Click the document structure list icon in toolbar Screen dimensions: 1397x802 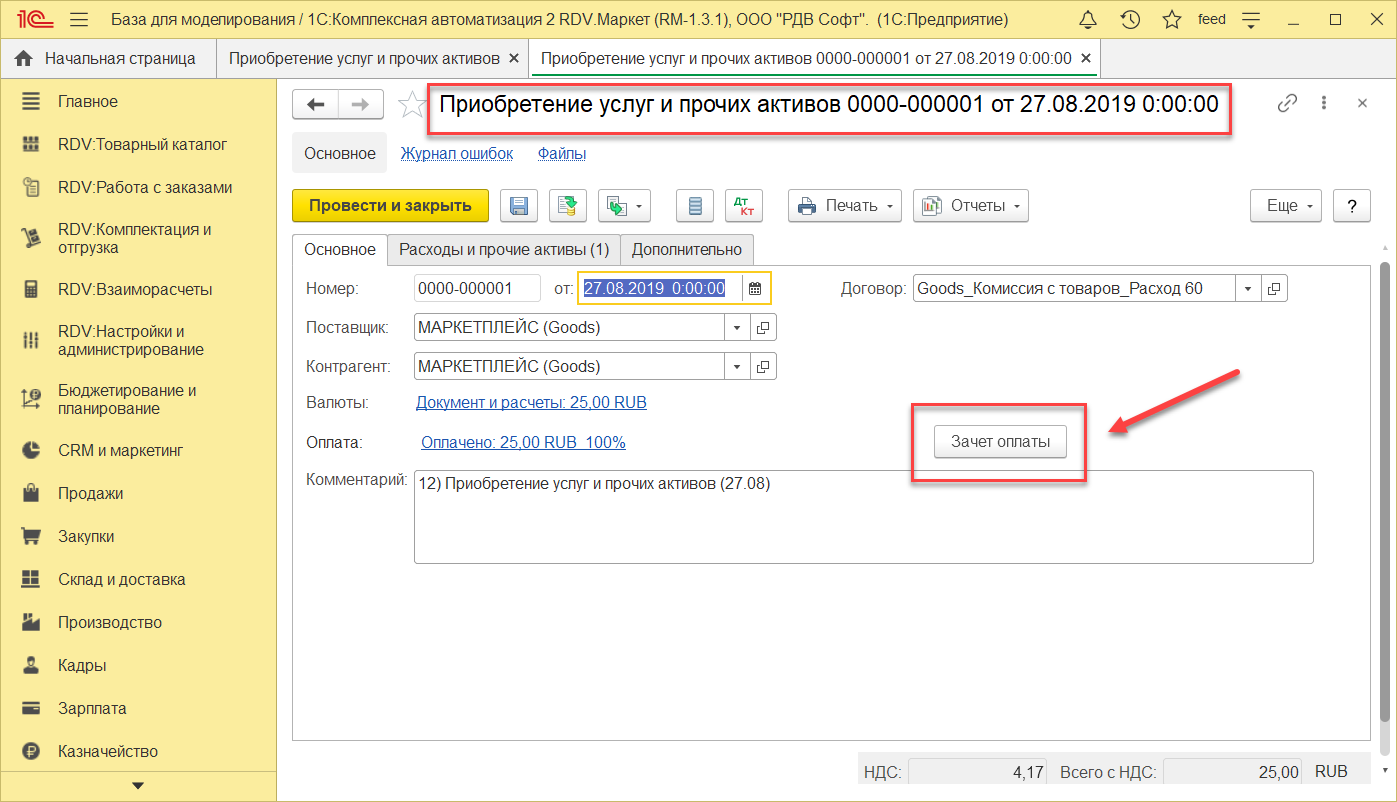click(x=695, y=206)
